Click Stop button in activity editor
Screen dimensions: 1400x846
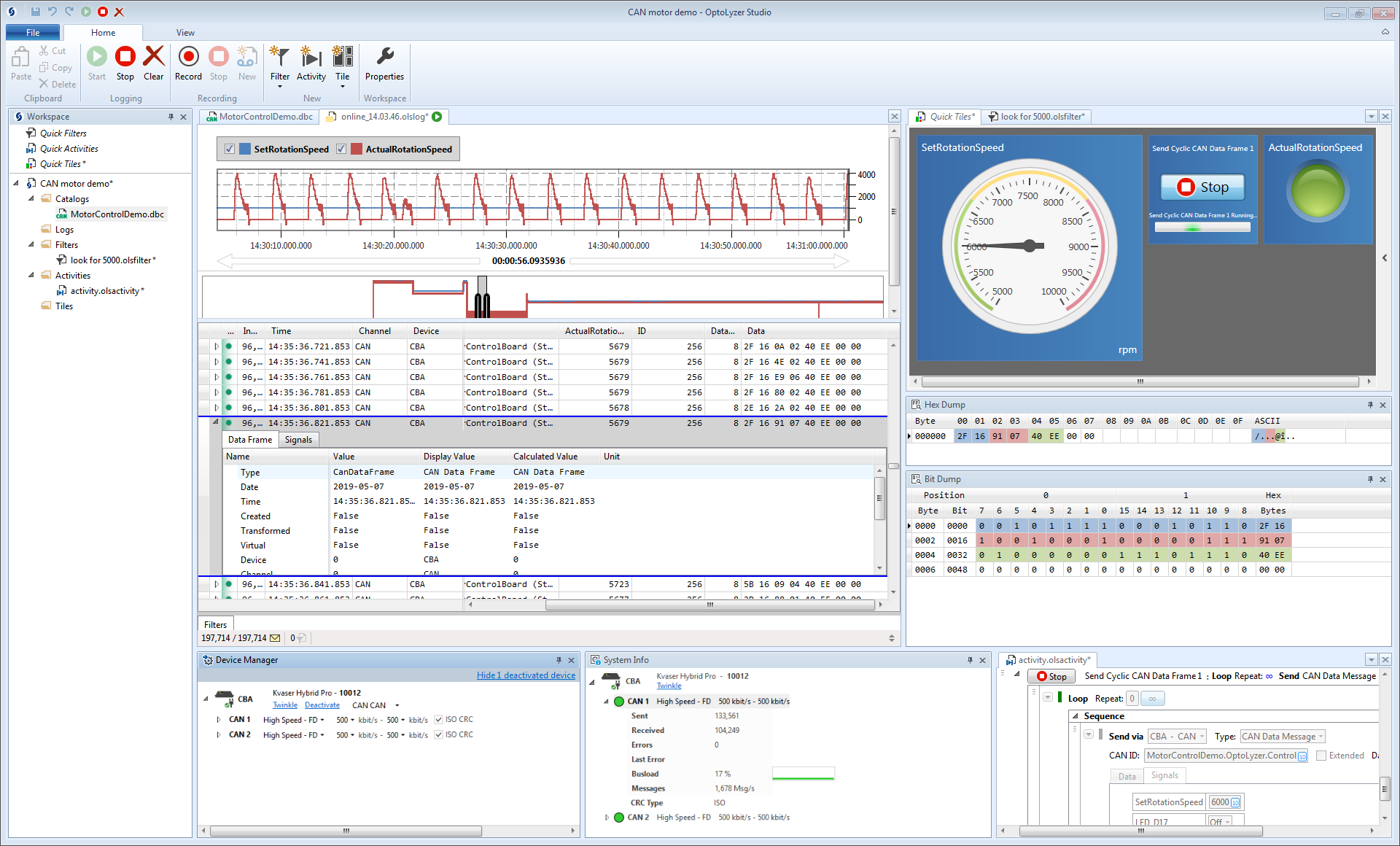pyautogui.click(x=1051, y=677)
